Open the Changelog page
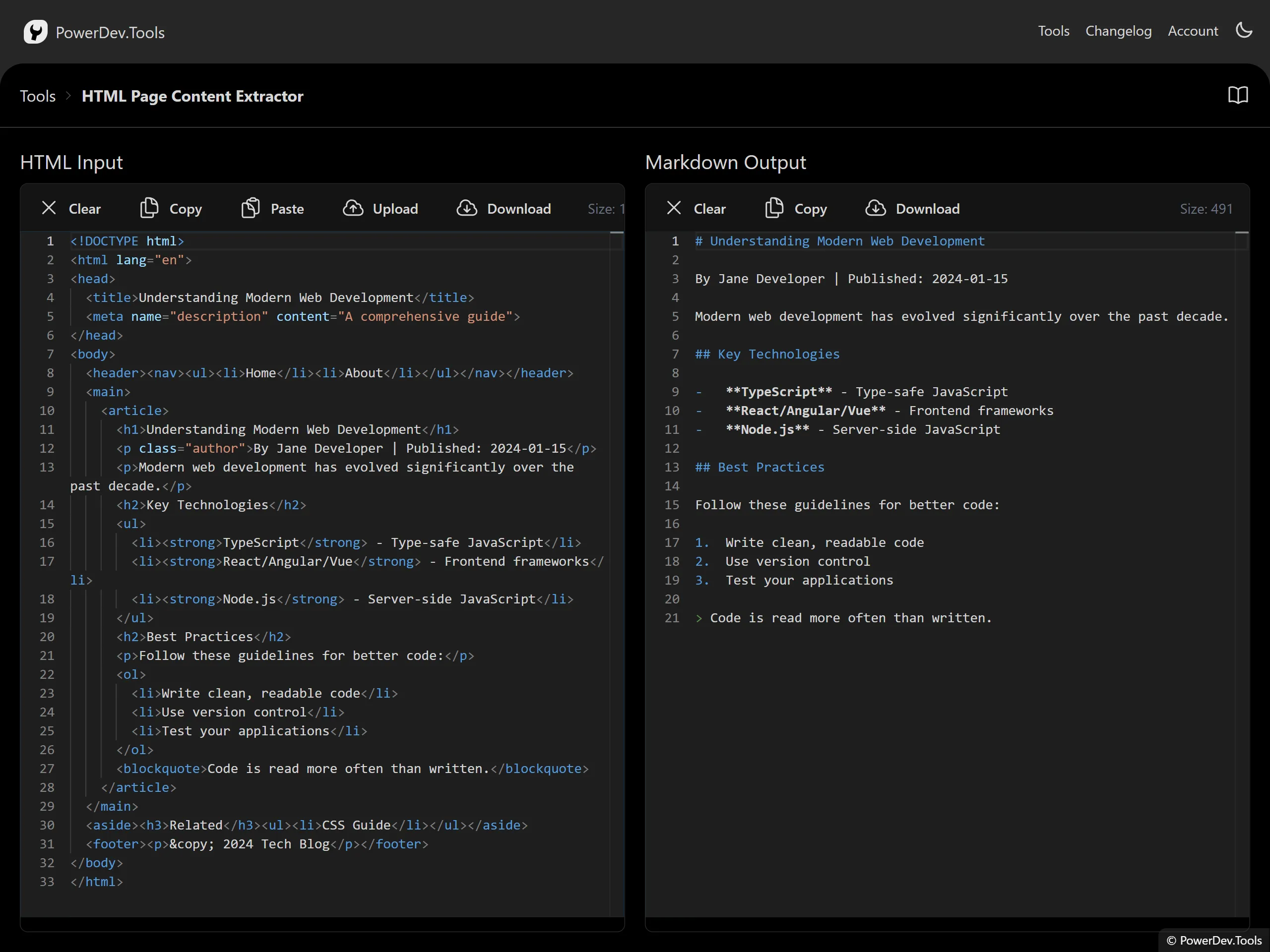The height and width of the screenshot is (952, 1270). (x=1118, y=31)
